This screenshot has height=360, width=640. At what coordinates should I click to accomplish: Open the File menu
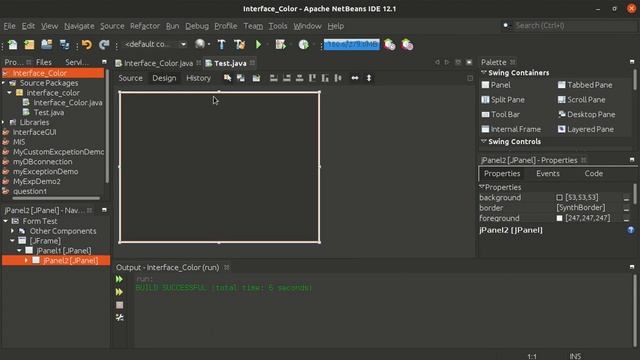click(9, 26)
